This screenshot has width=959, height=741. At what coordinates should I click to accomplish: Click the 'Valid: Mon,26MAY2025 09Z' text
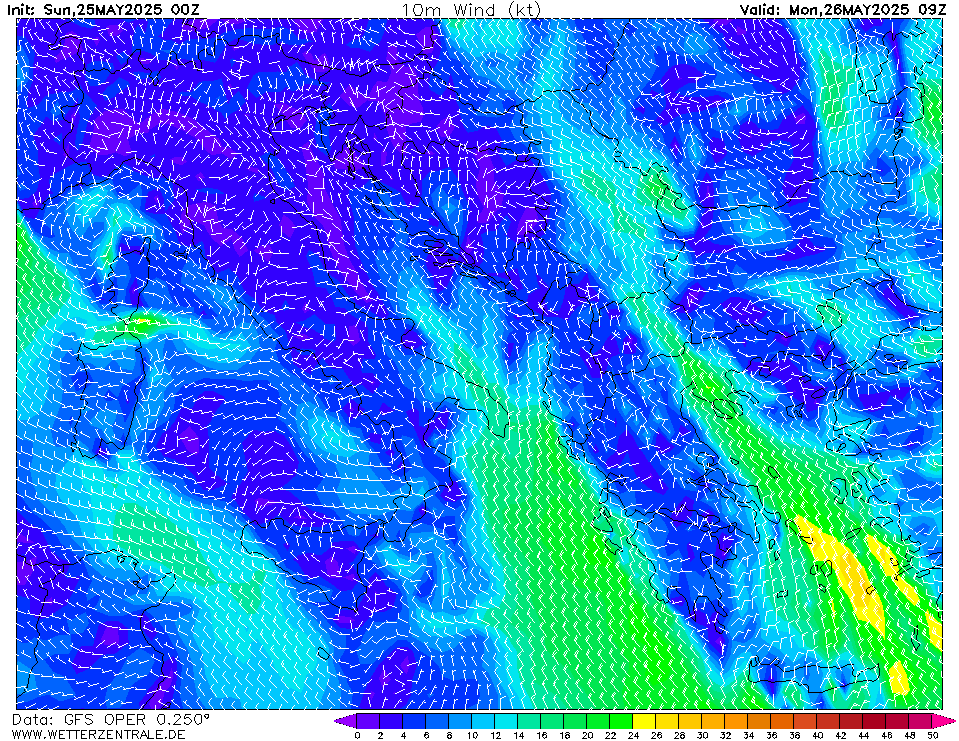[x=843, y=9]
